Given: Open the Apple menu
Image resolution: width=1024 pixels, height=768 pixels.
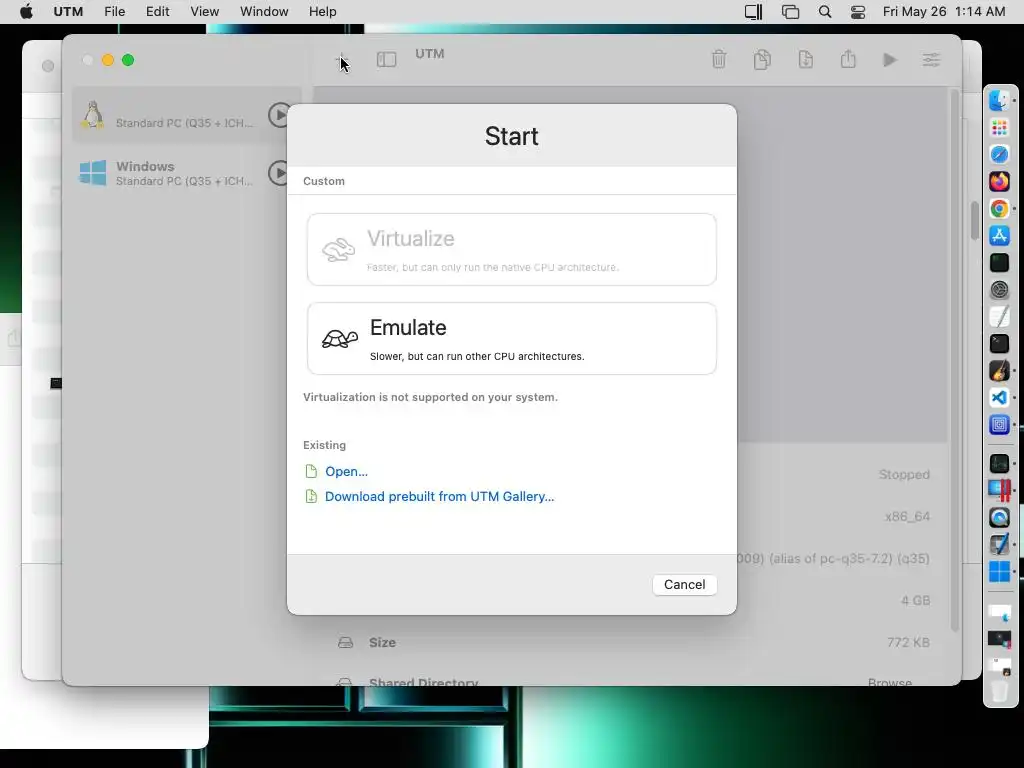Looking at the screenshot, I should 26,12.
